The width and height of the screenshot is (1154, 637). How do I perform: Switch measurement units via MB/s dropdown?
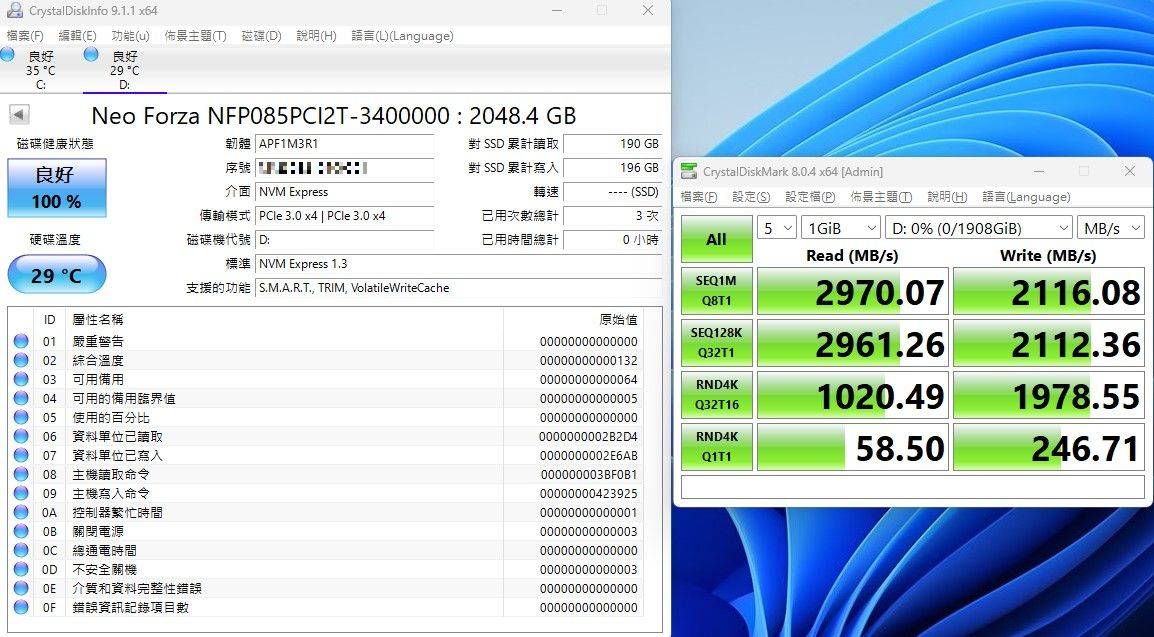(x=1111, y=228)
